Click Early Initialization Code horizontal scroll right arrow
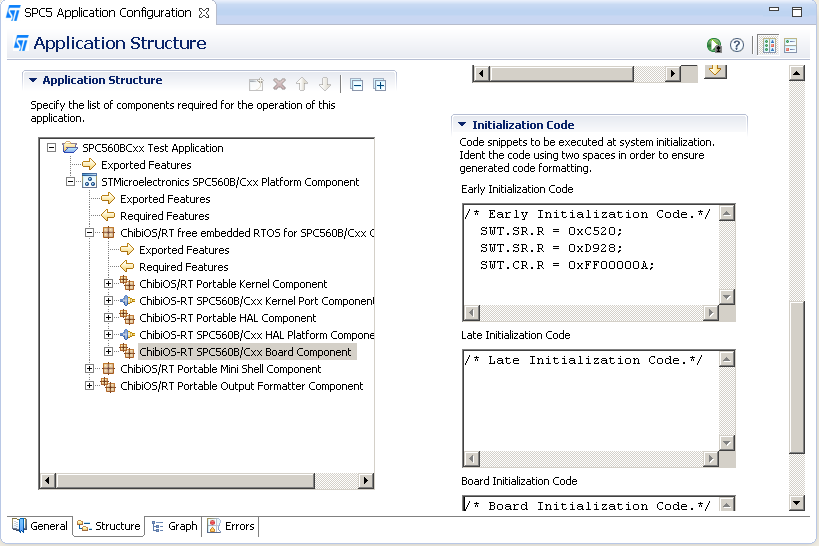 click(x=710, y=312)
